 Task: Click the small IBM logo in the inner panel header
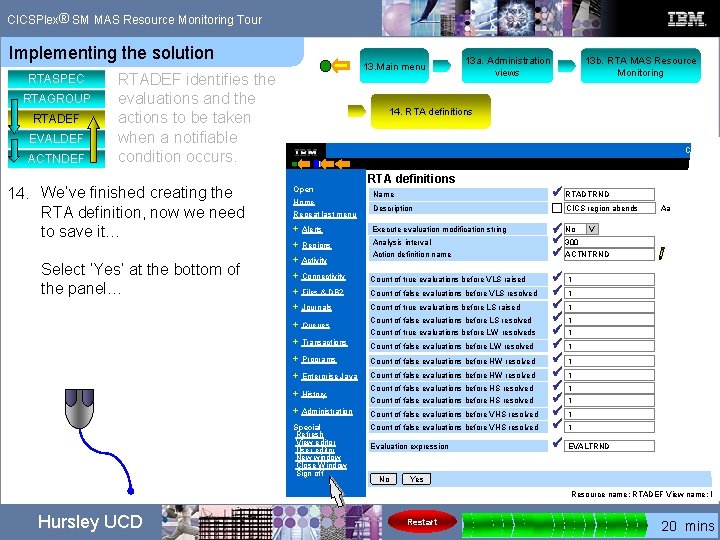pyautogui.click(x=306, y=152)
